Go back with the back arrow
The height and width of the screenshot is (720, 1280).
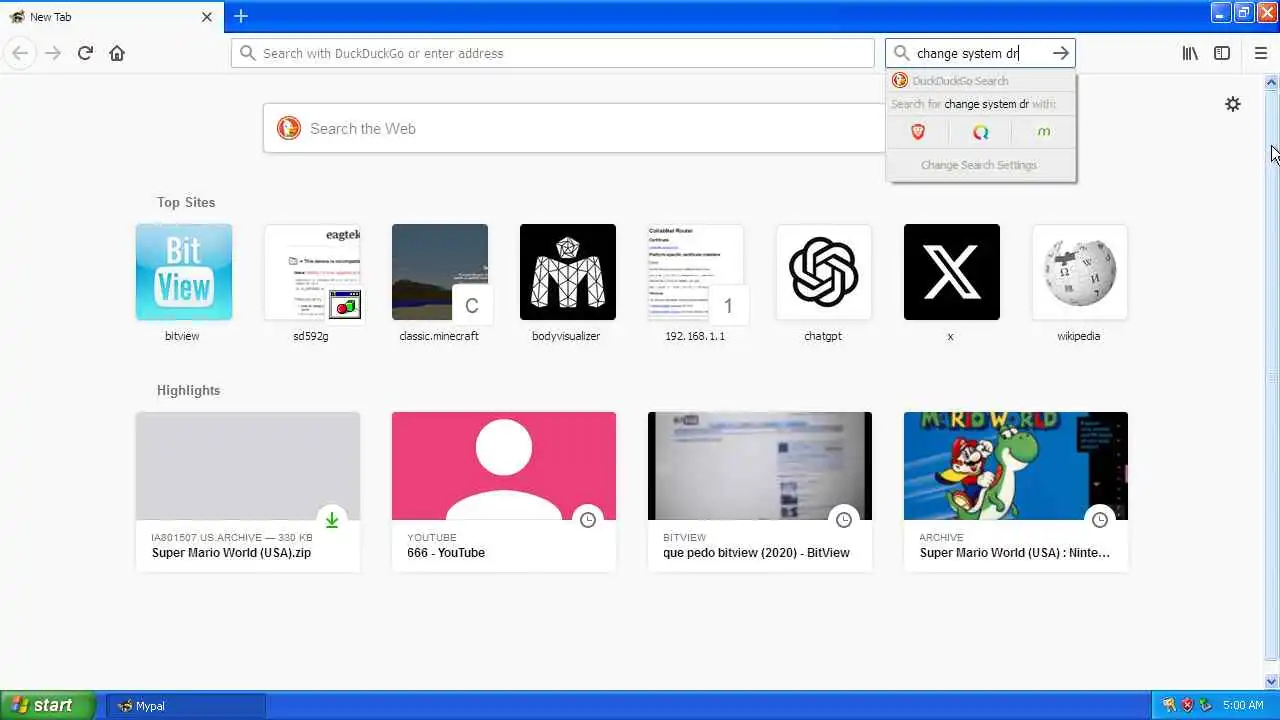coord(20,53)
